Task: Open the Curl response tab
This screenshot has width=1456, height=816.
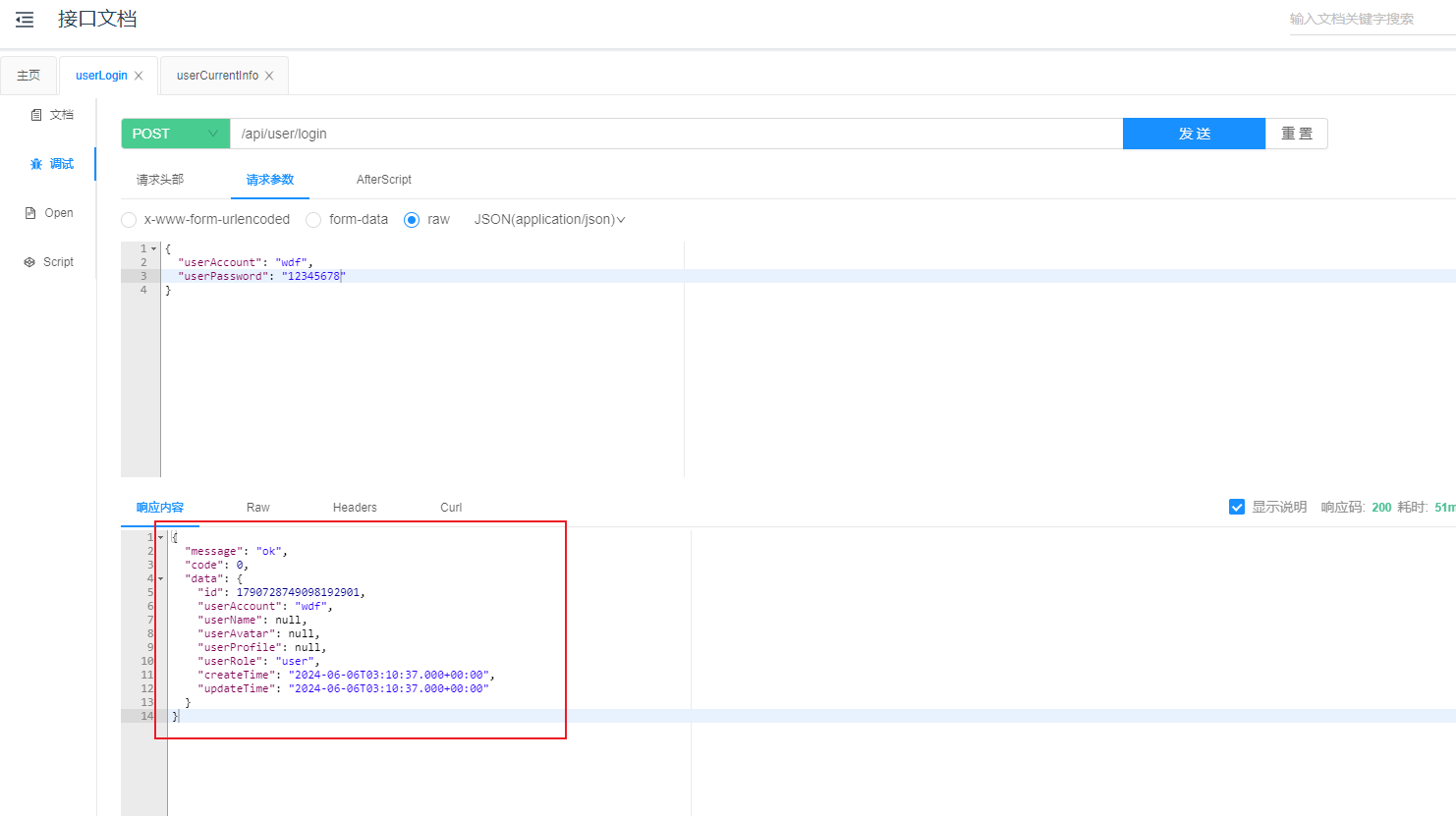Action: pos(451,508)
